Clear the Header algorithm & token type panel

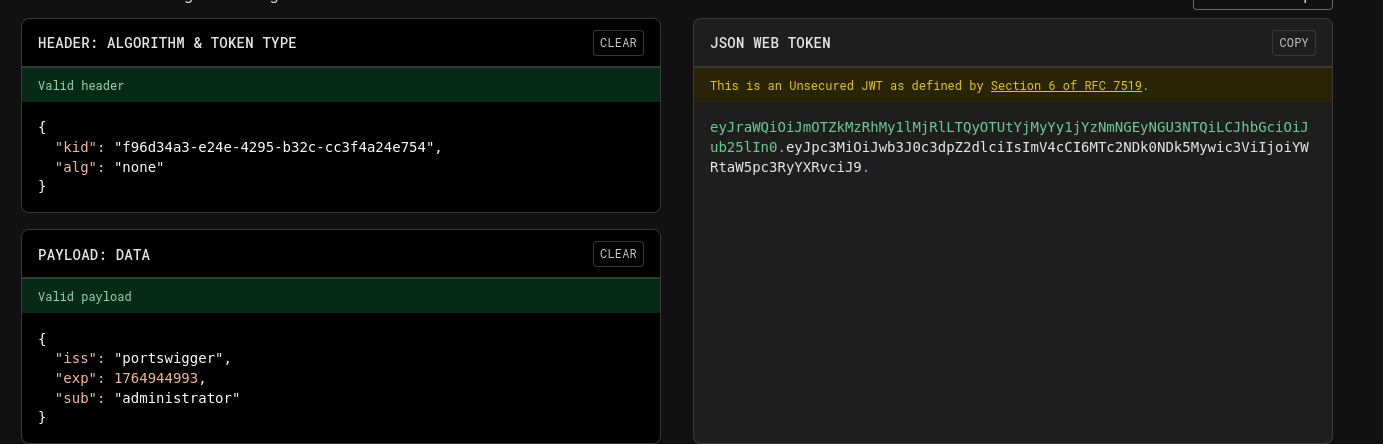617,43
